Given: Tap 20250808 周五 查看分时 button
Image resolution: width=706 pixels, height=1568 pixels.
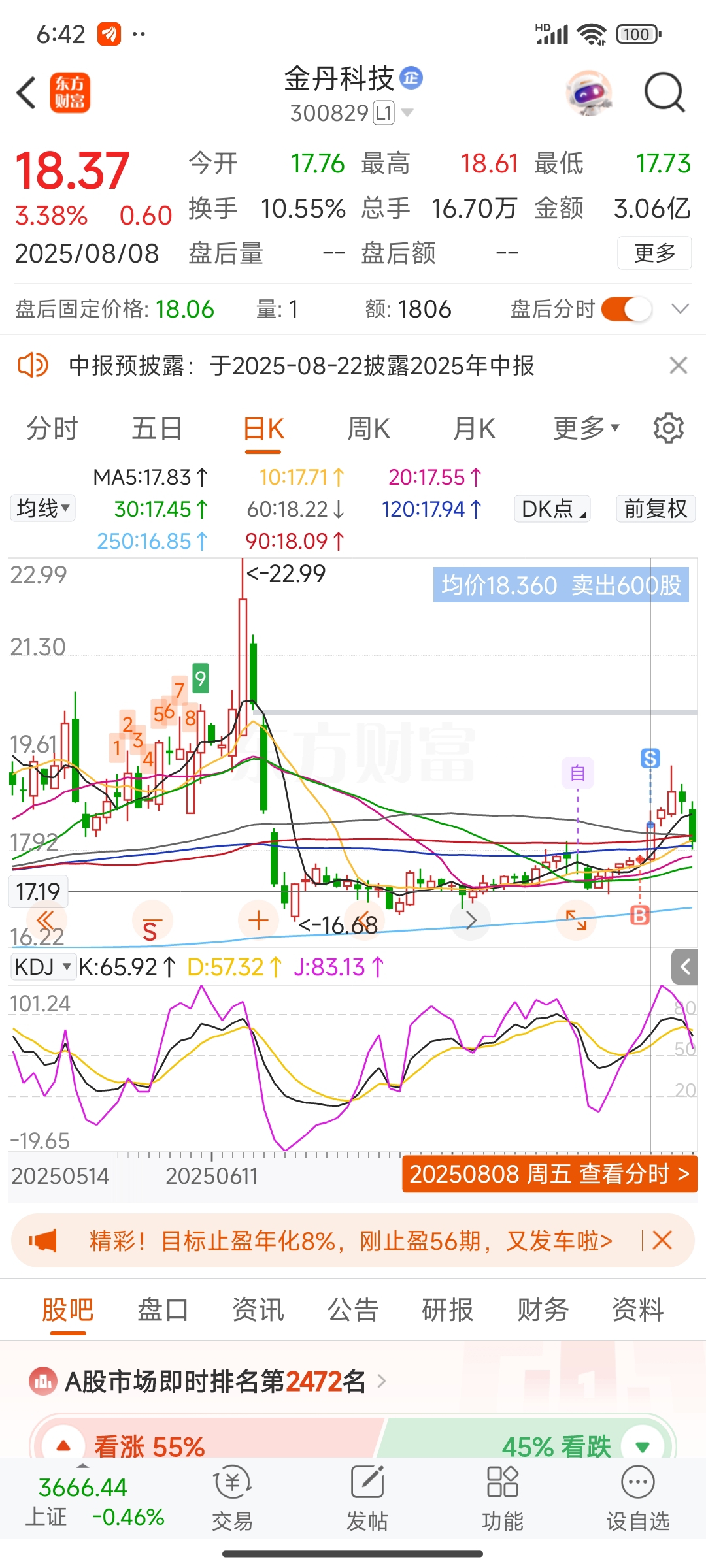Looking at the screenshot, I should tap(550, 1174).
